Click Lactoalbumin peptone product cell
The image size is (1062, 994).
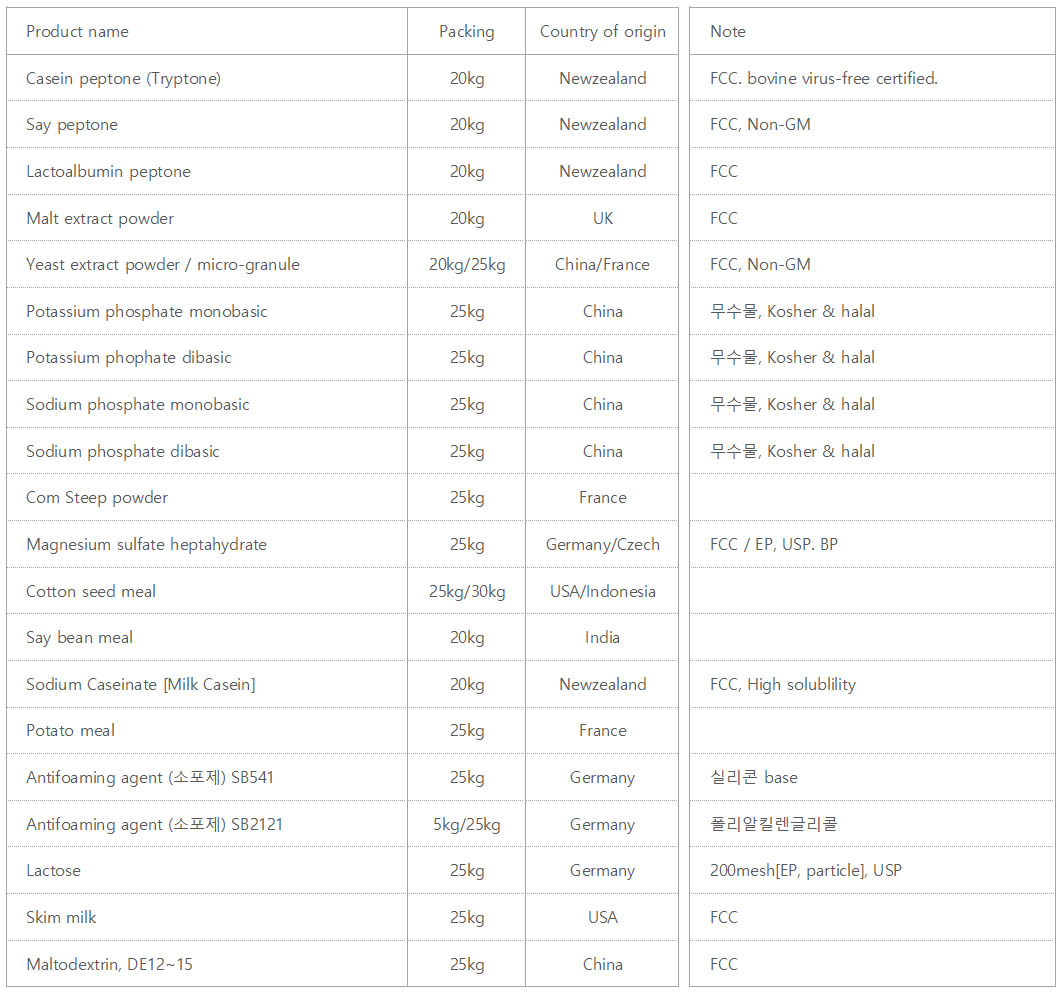[108, 172]
